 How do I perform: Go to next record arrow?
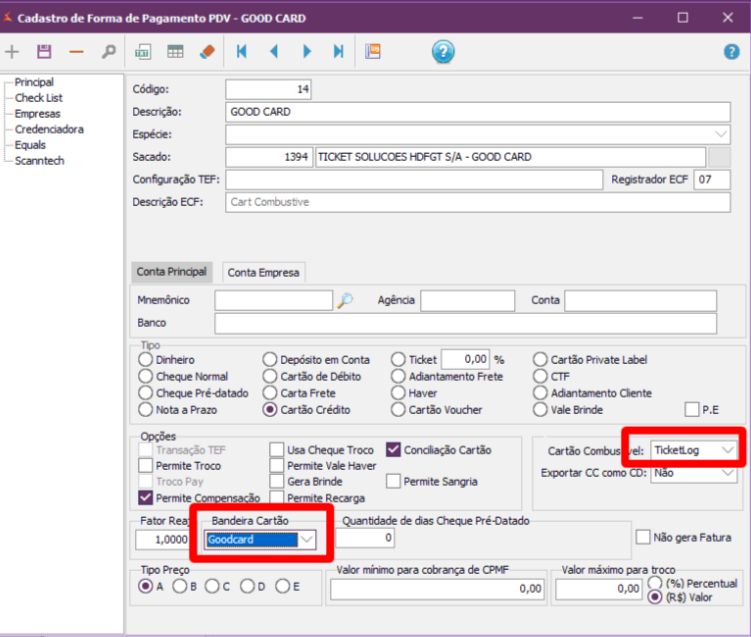coord(307,51)
